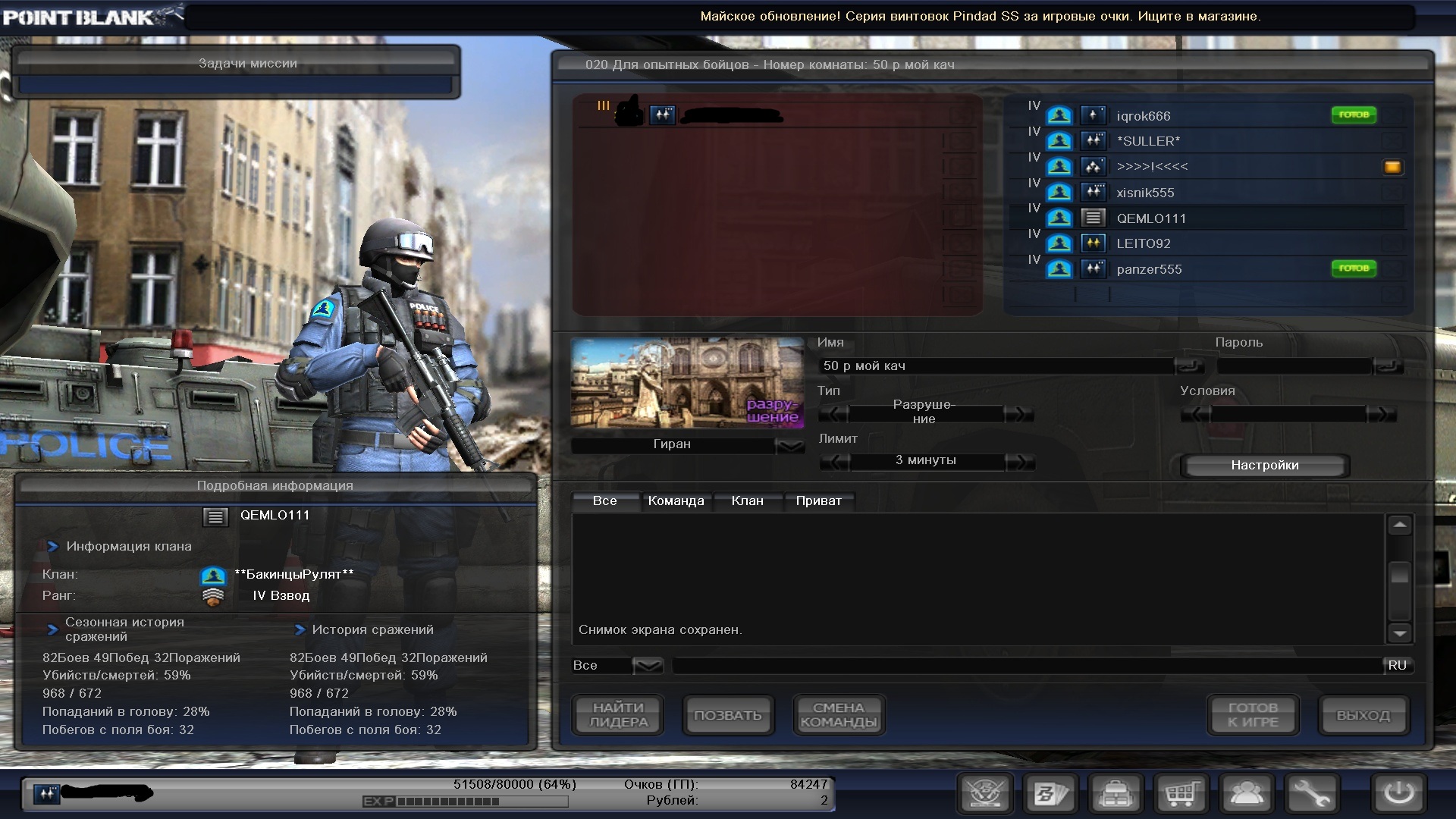Open the shop cart icon
1456x819 pixels.
point(1181,794)
